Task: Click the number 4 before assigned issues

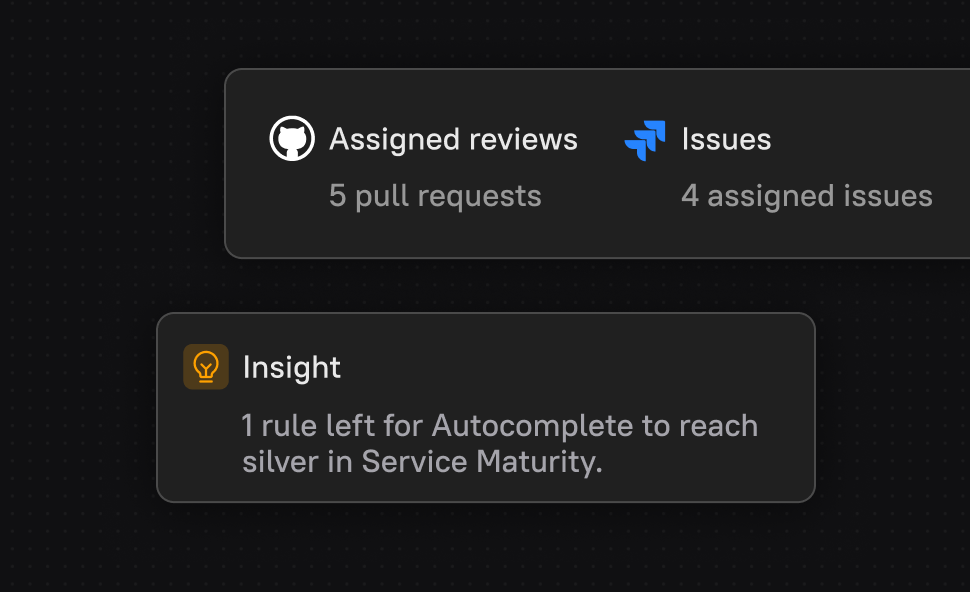Action: pyautogui.click(x=690, y=196)
